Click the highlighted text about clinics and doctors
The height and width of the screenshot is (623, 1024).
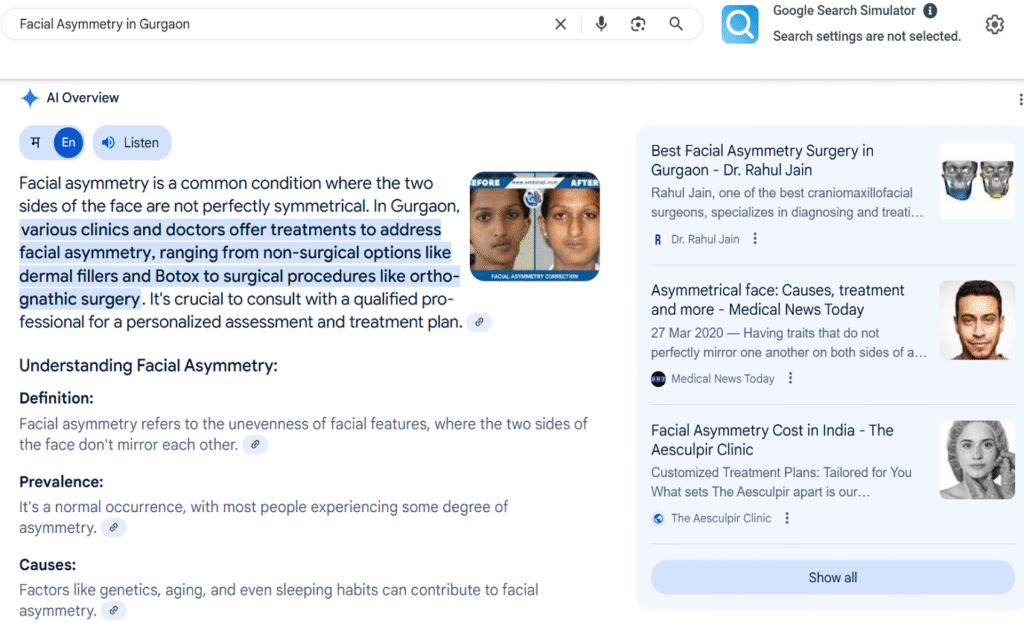(x=239, y=264)
